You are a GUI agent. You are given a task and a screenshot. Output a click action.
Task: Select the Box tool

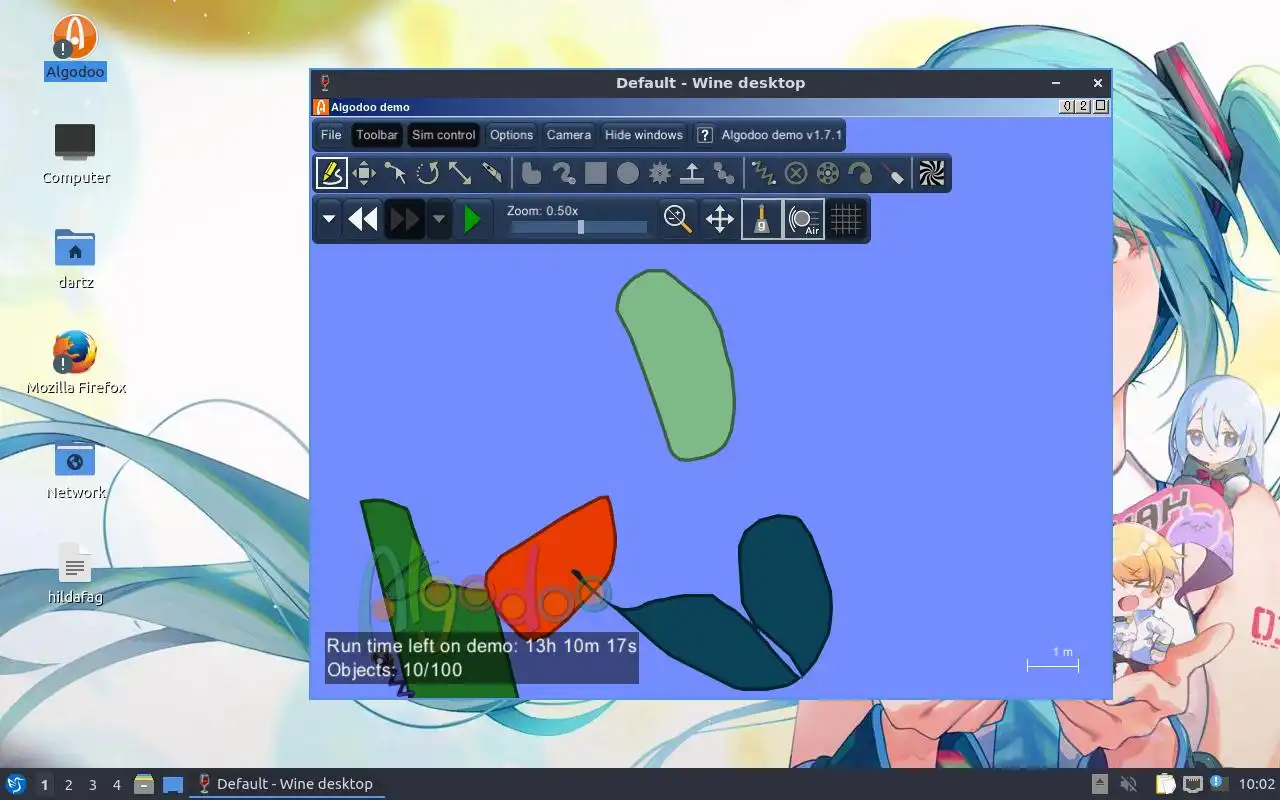[x=596, y=174]
